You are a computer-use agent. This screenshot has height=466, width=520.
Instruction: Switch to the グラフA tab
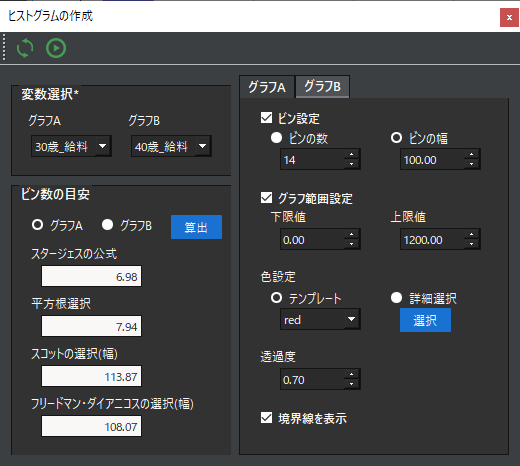(267, 87)
